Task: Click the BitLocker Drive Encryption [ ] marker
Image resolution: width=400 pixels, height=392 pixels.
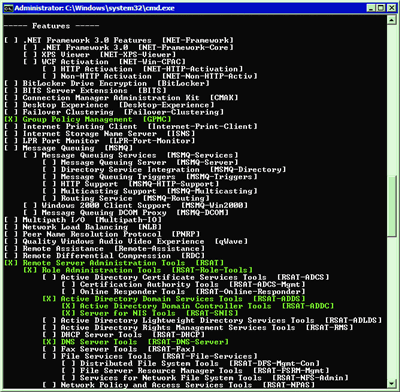Action: coord(11,83)
